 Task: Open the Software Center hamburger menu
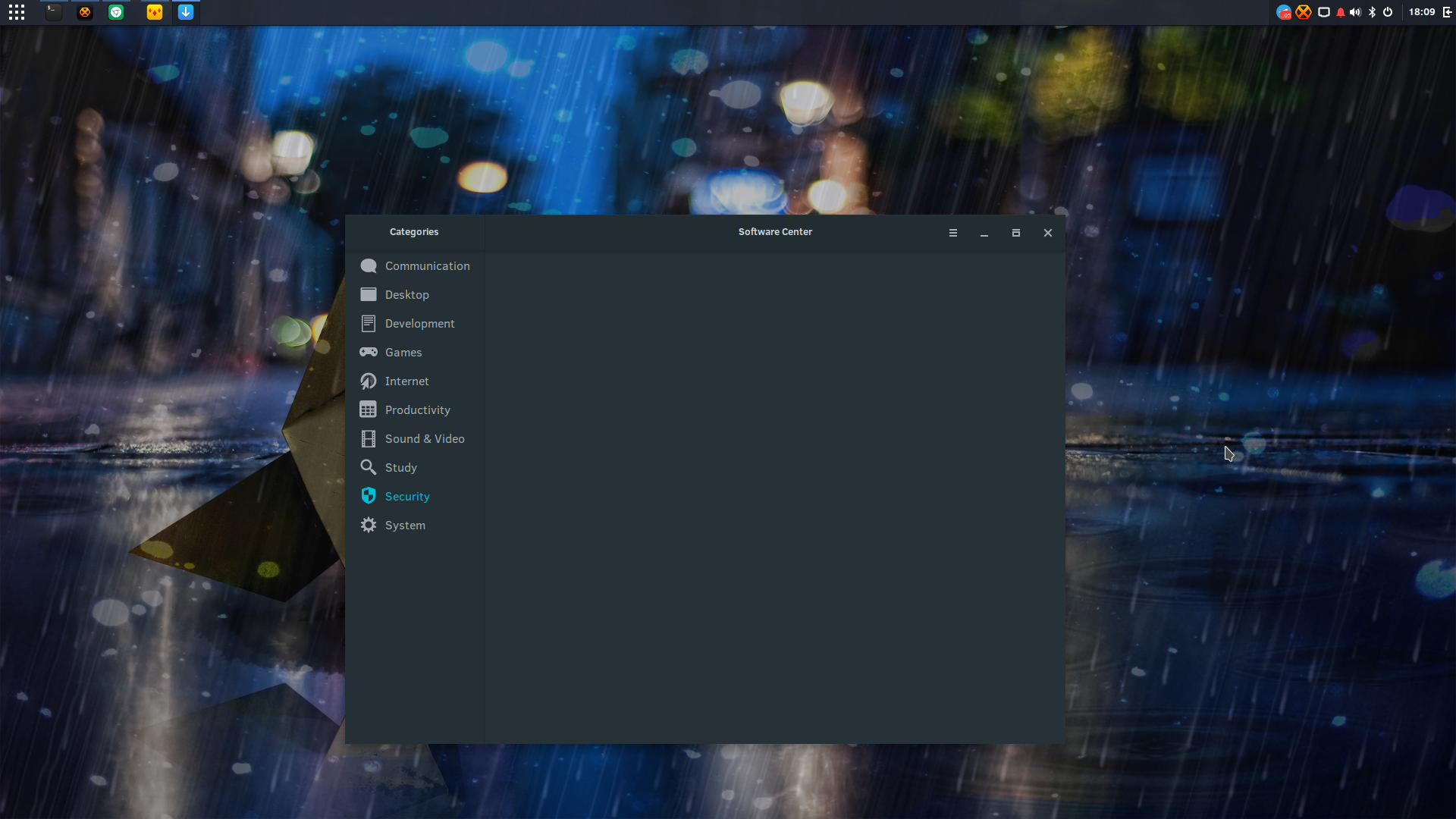click(953, 233)
